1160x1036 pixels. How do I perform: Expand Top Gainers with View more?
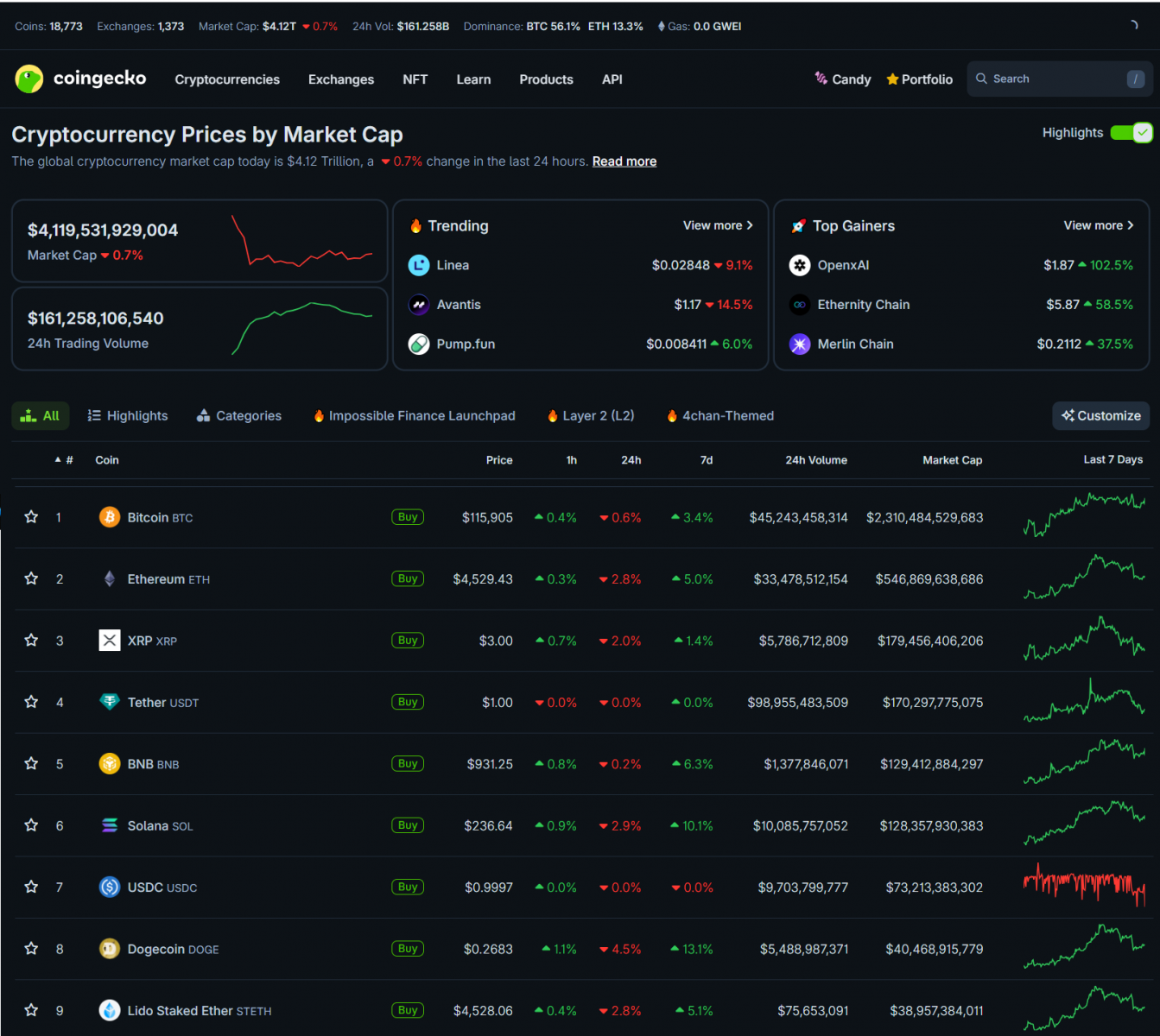pos(1098,225)
